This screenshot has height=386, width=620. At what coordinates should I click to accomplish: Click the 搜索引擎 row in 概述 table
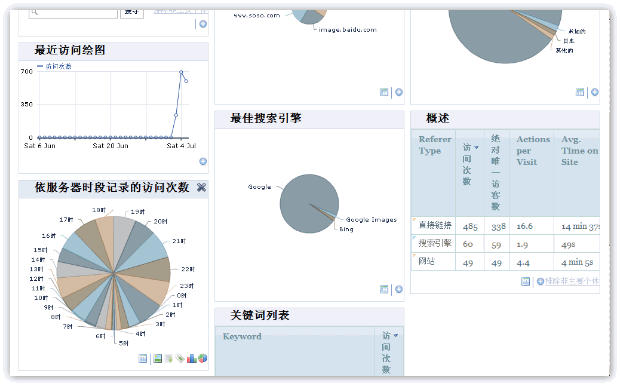pos(505,244)
